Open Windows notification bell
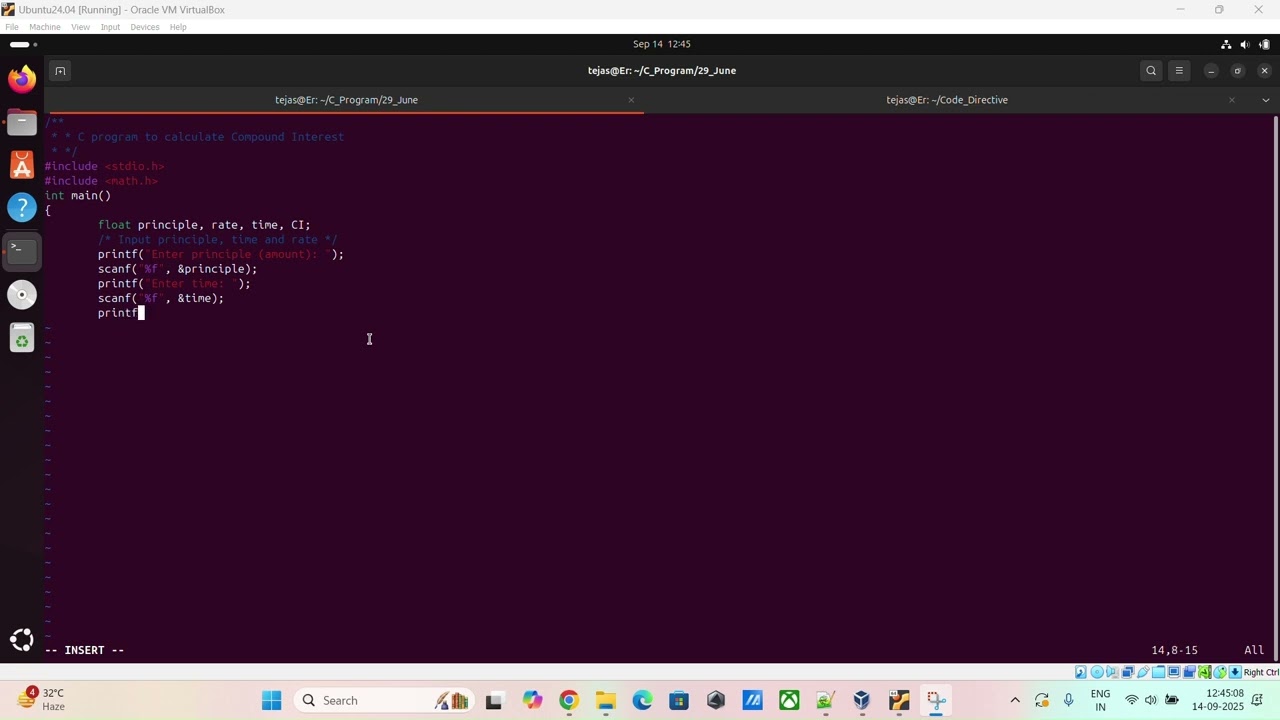Viewport: 1280px width, 720px height. tap(1258, 700)
